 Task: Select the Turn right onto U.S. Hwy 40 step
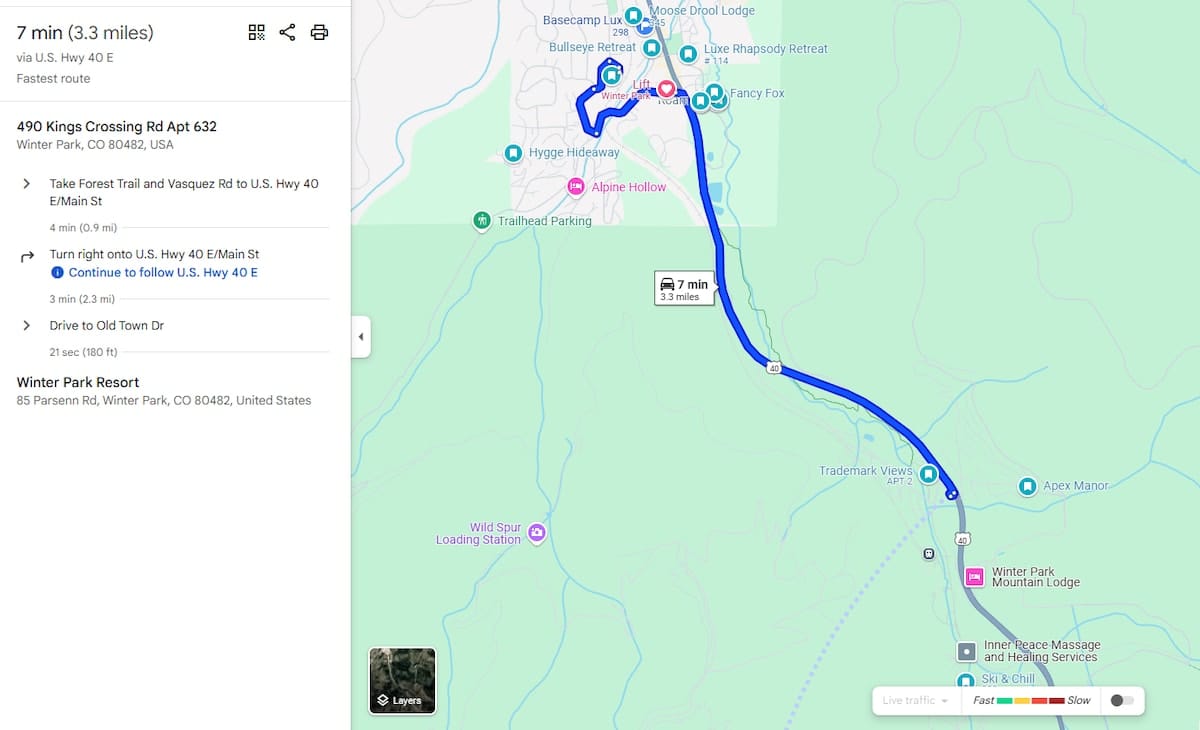(175, 263)
